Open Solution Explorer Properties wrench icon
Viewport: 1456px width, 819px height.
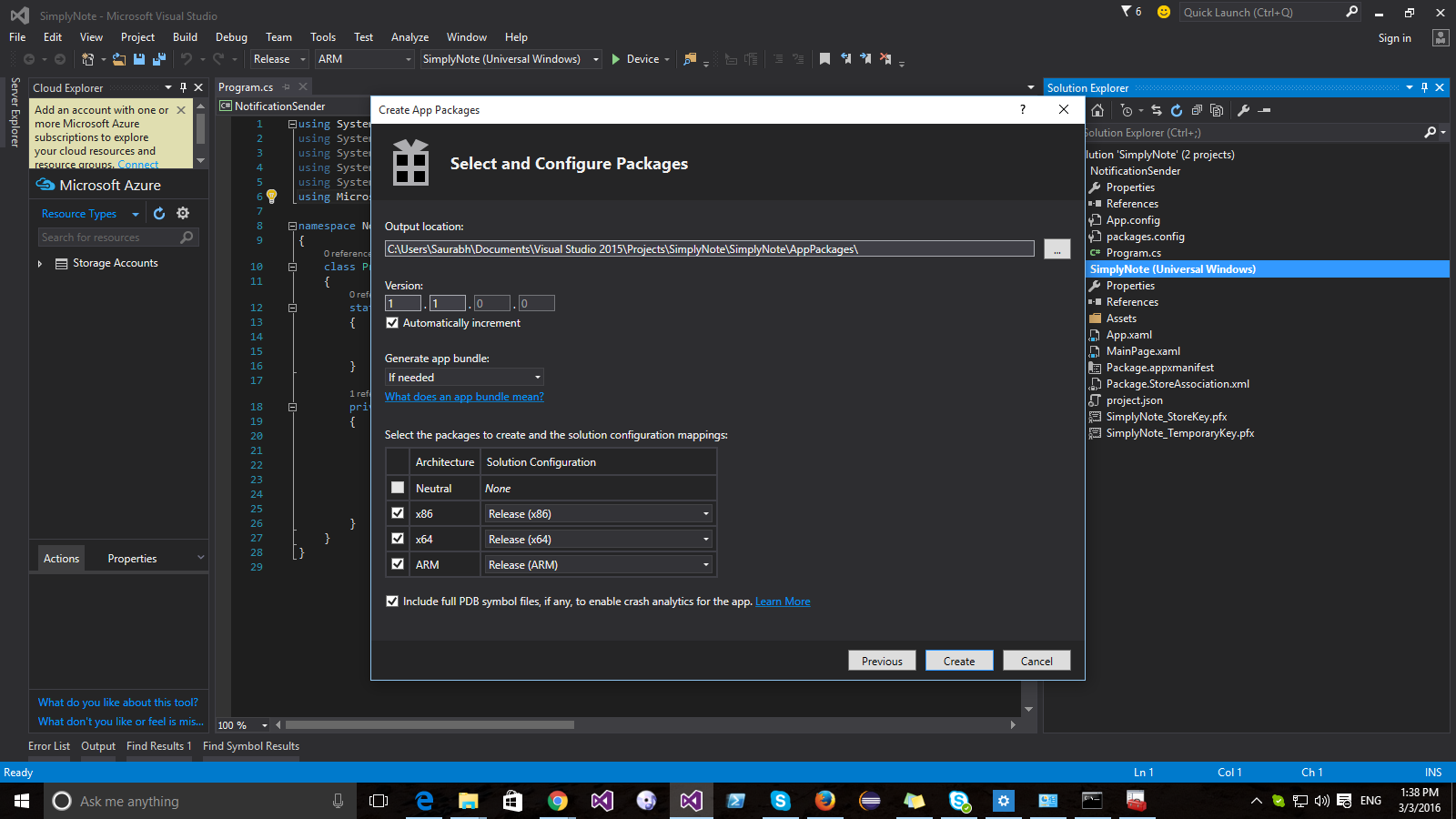click(x=1243, y=110)
